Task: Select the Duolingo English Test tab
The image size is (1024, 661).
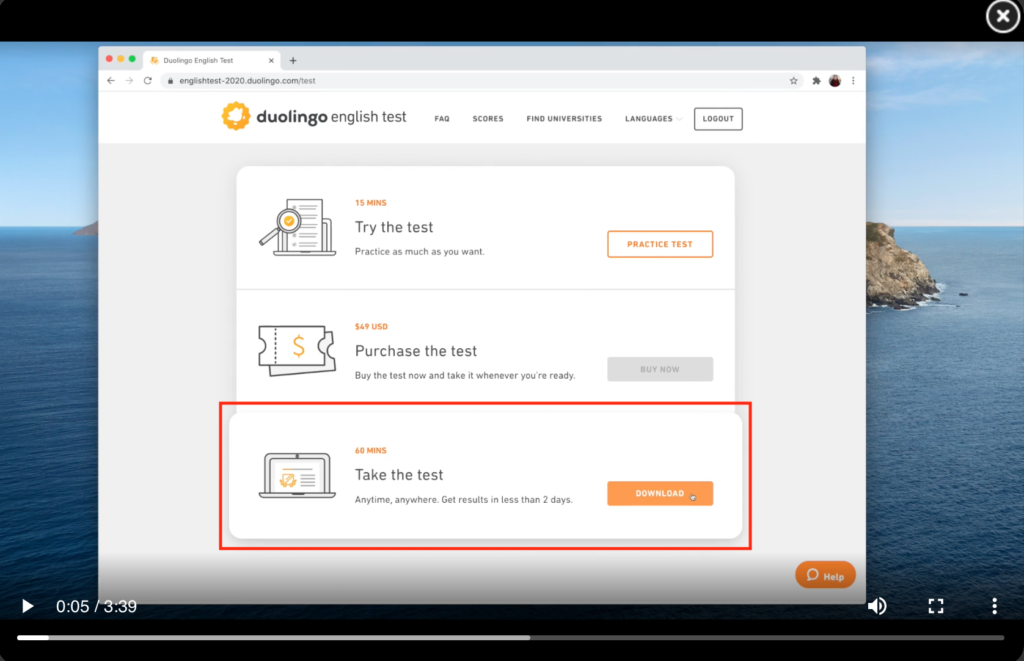Action: pos(211,60)
